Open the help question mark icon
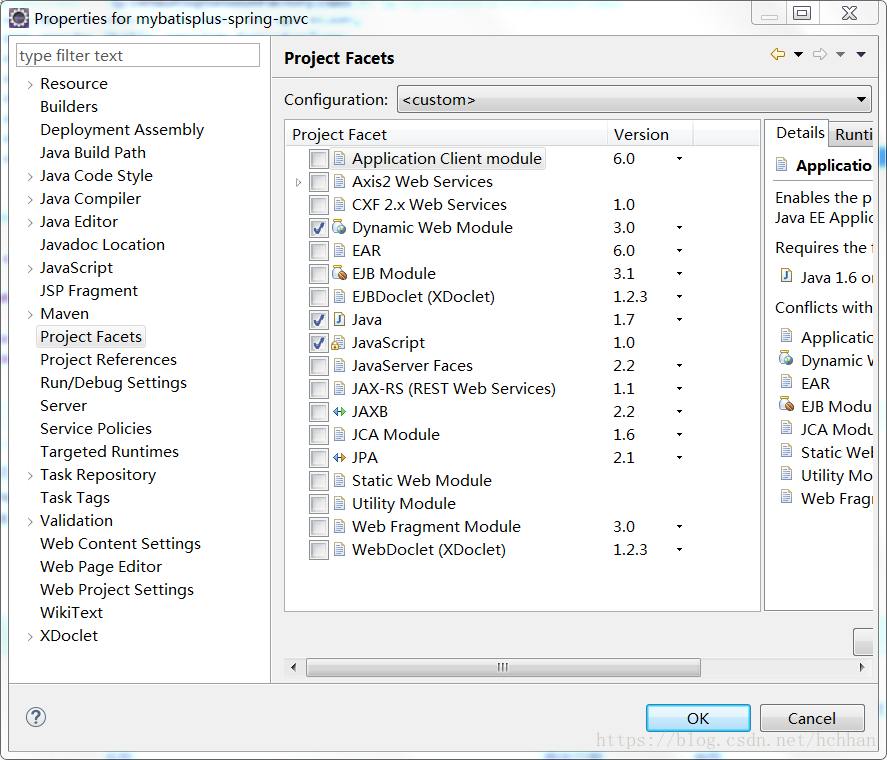Screen dimensions: 887x760 36,717
